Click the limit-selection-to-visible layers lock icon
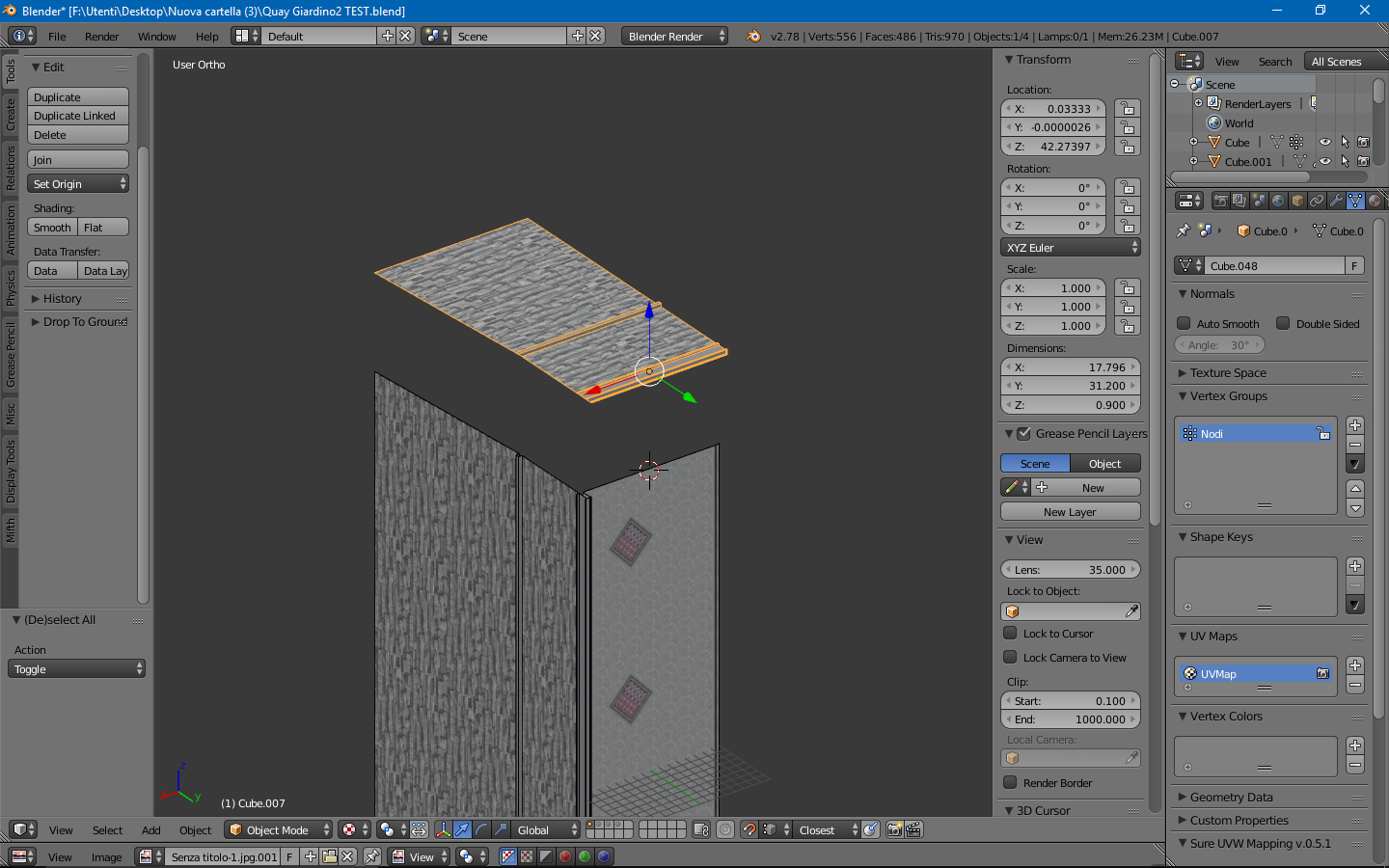 [x=701, y=830]
